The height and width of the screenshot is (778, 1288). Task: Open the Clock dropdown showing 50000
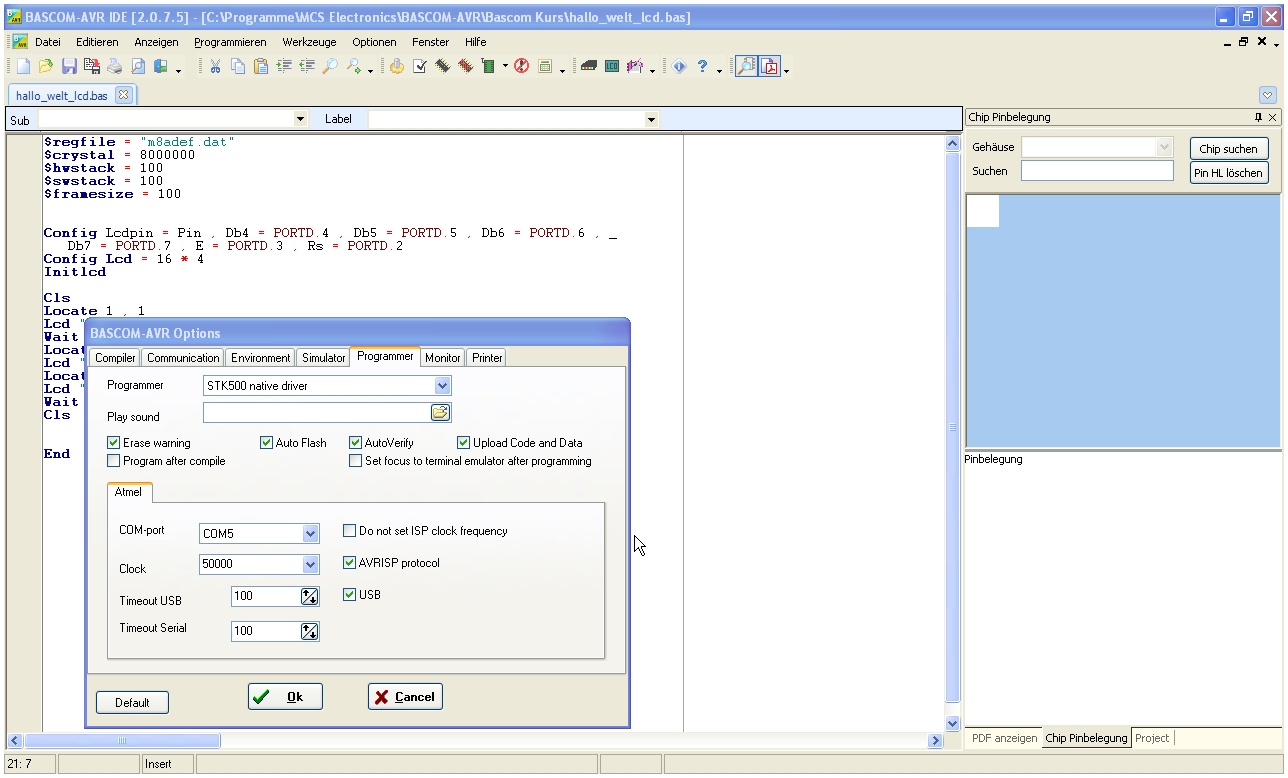(310, 564)
